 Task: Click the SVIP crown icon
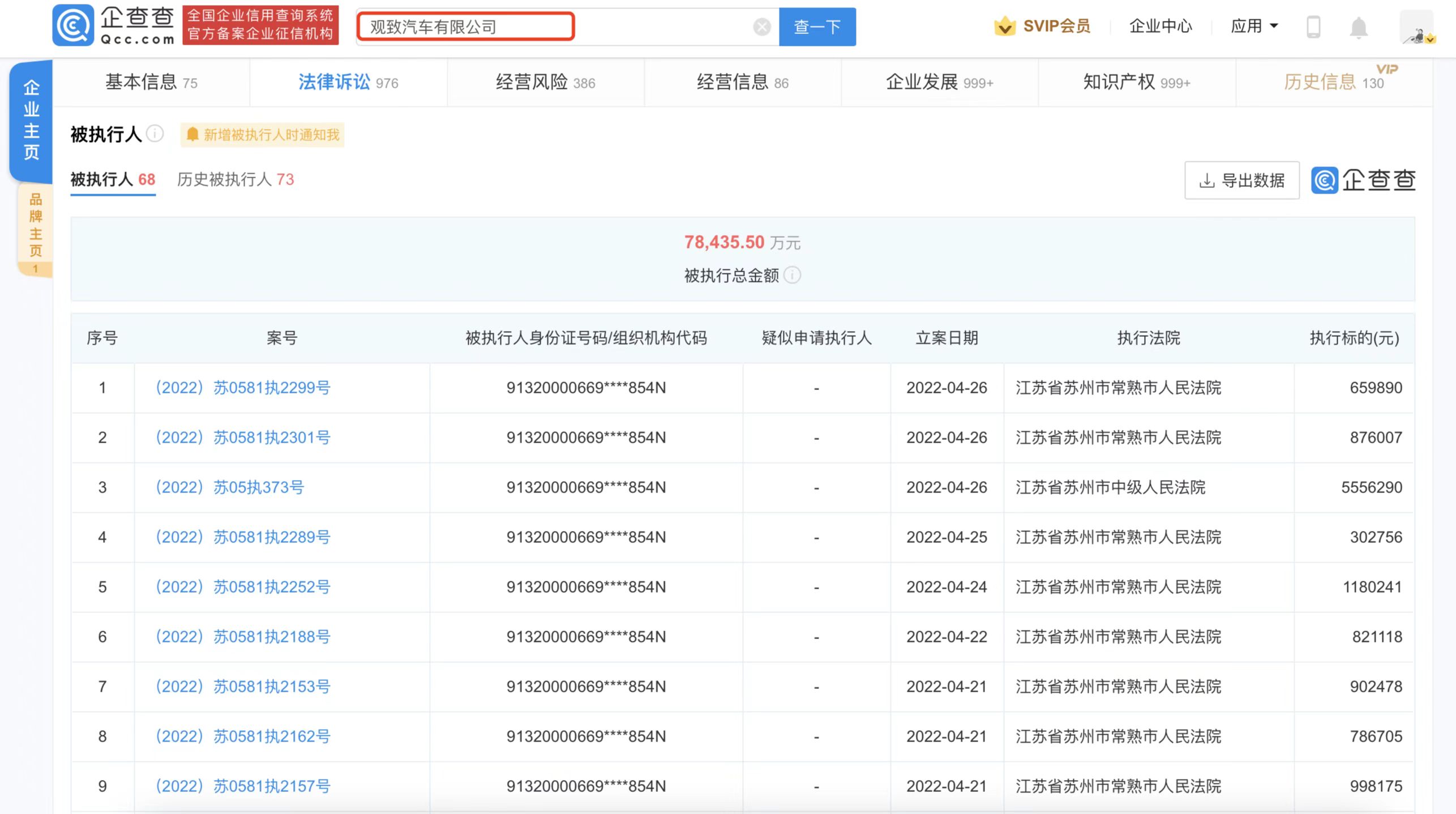(1005, 26)
